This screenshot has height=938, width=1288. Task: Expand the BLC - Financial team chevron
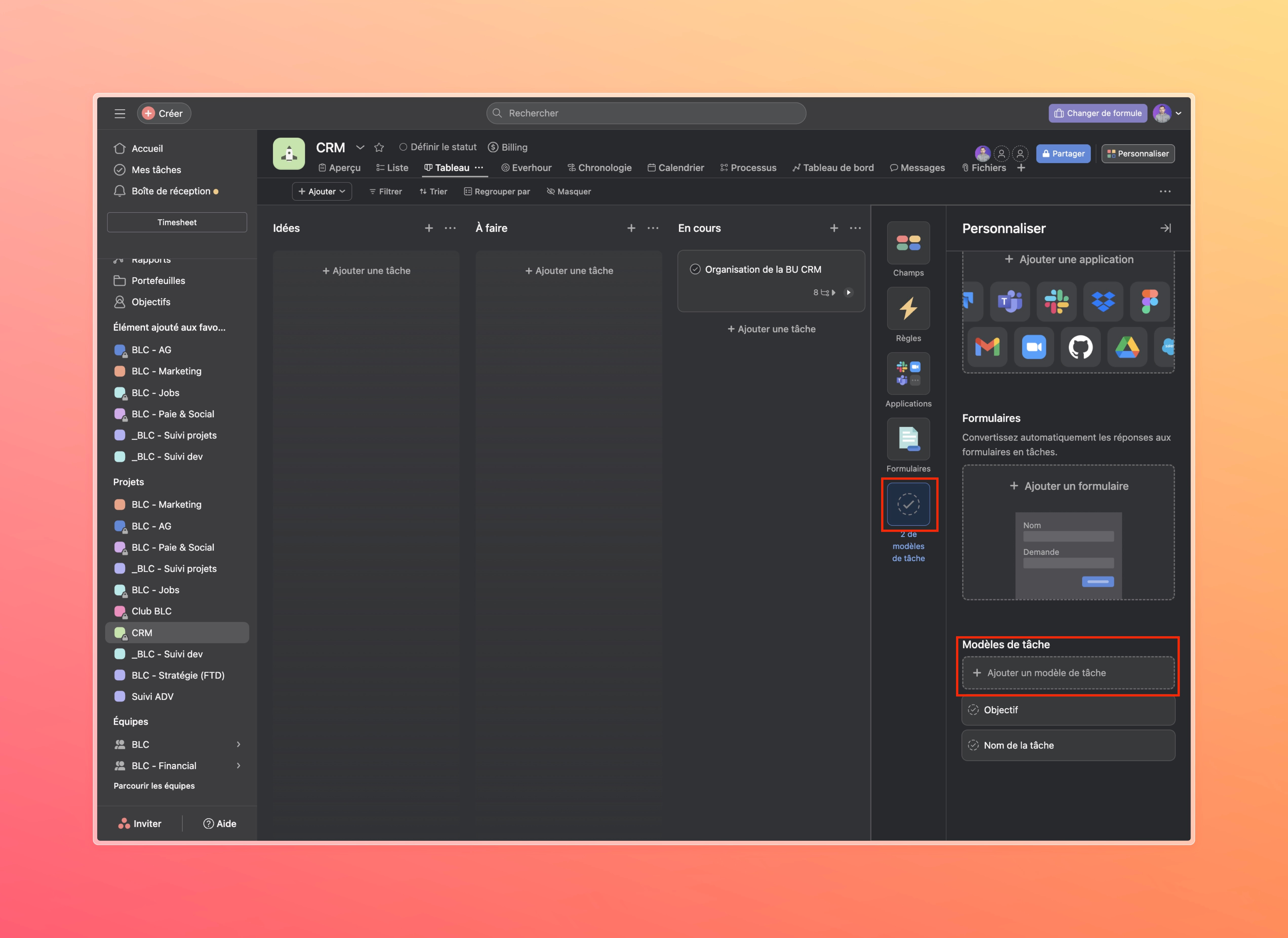pyautogui.click(x=238, y=766)
